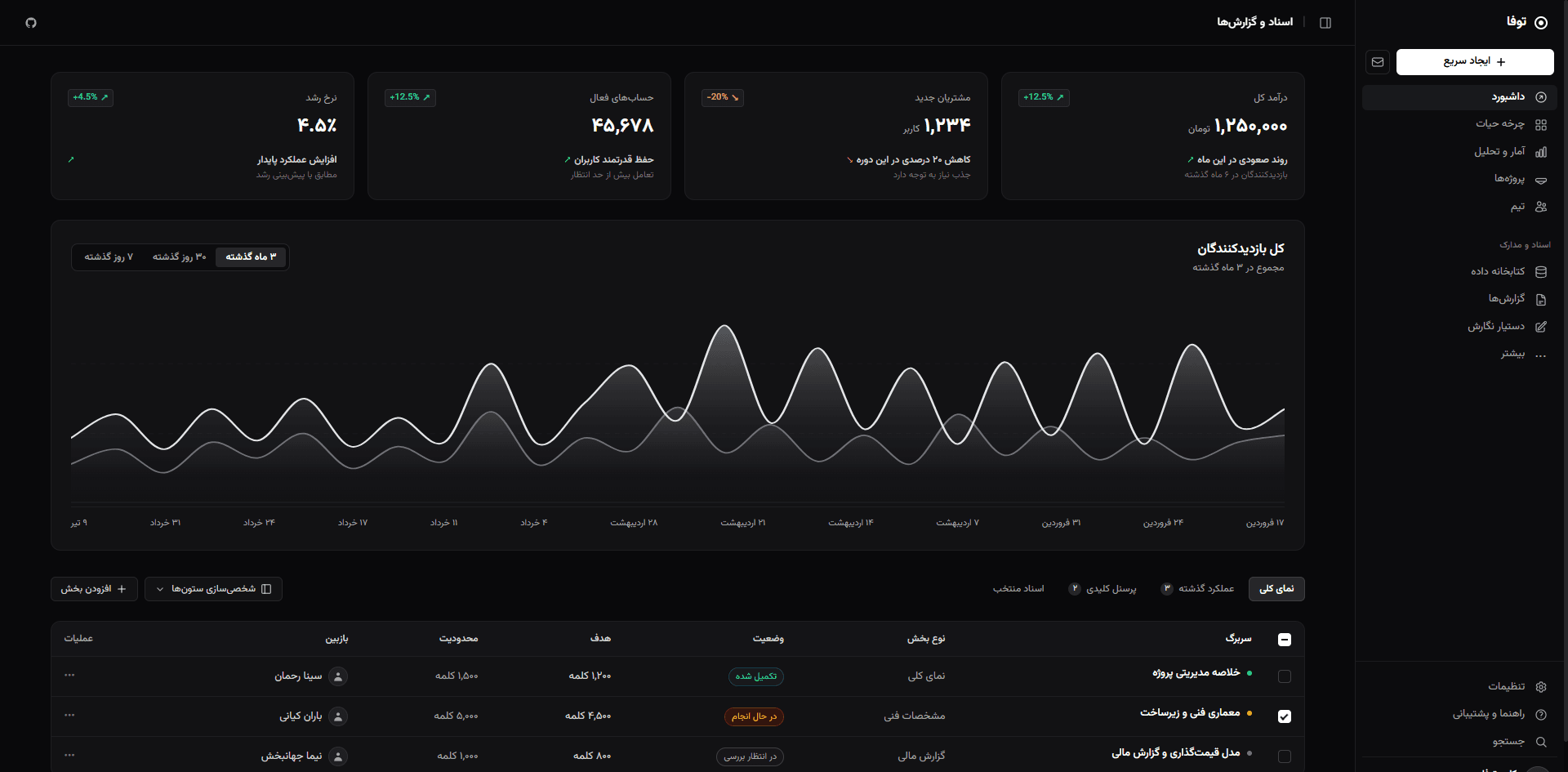Click the خلاصه مدیریتی پروژه title
This screenshot has width=1568, height=772.
(1196, 673)
